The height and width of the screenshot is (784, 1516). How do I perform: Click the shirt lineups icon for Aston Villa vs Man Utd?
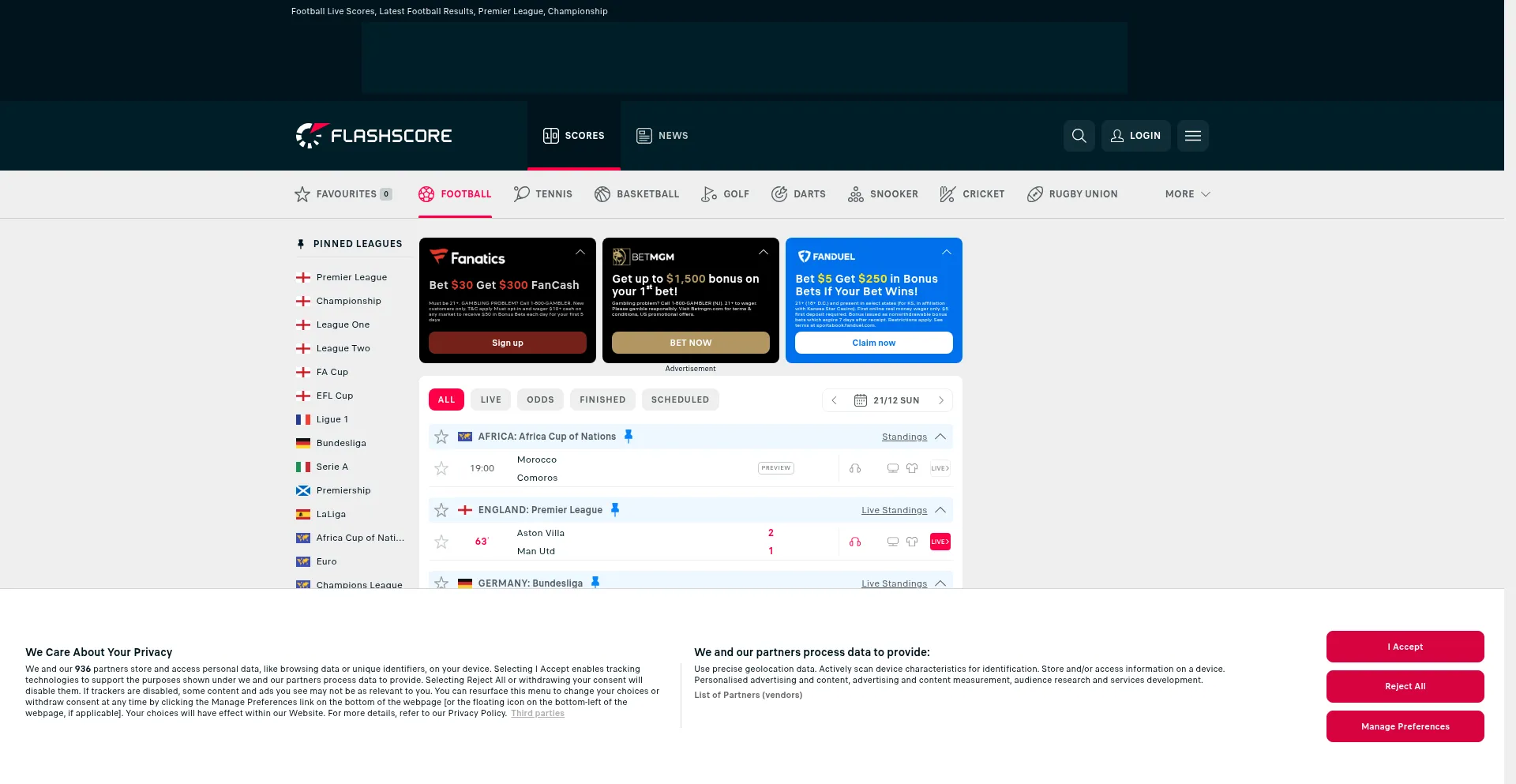click(x=912, y=542)
